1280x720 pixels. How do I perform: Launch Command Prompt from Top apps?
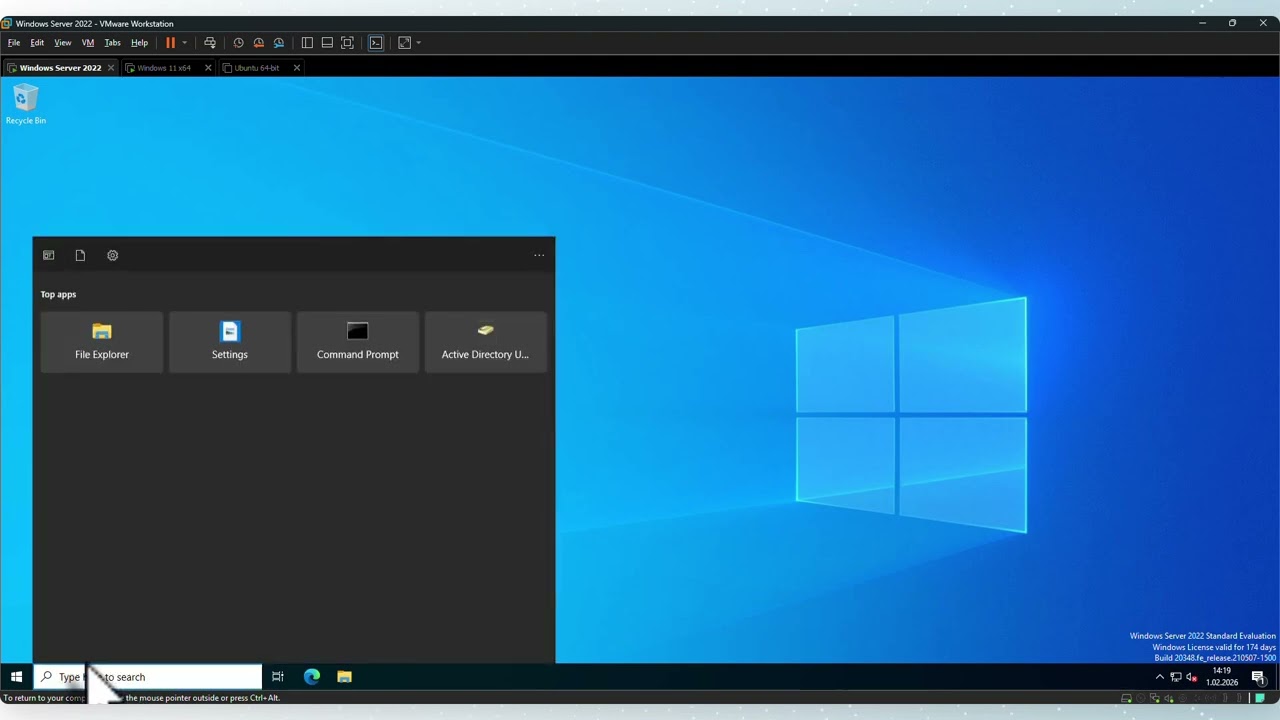click(358, 342)
